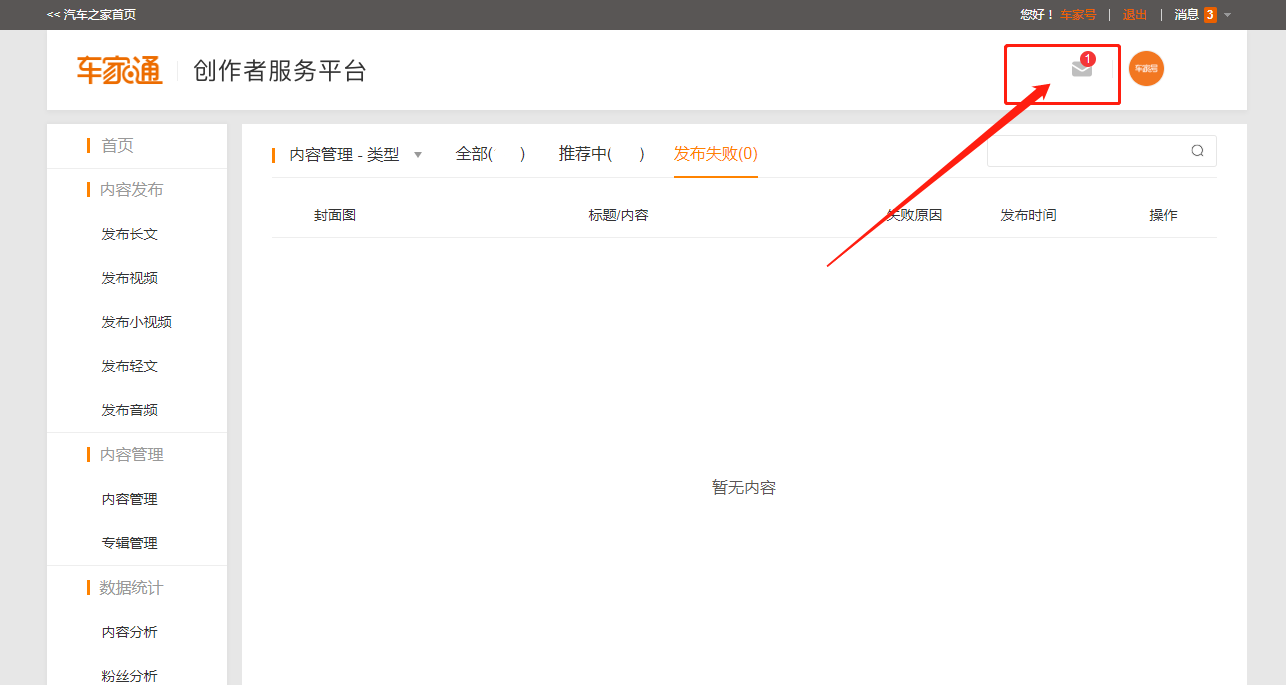Go to 内容分析 in the sidebar
This screenshot has height=685, width=1286.
129,632
